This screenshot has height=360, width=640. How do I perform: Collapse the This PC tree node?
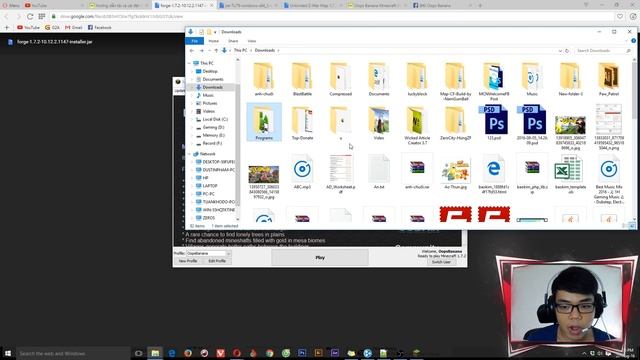point(189,63)
